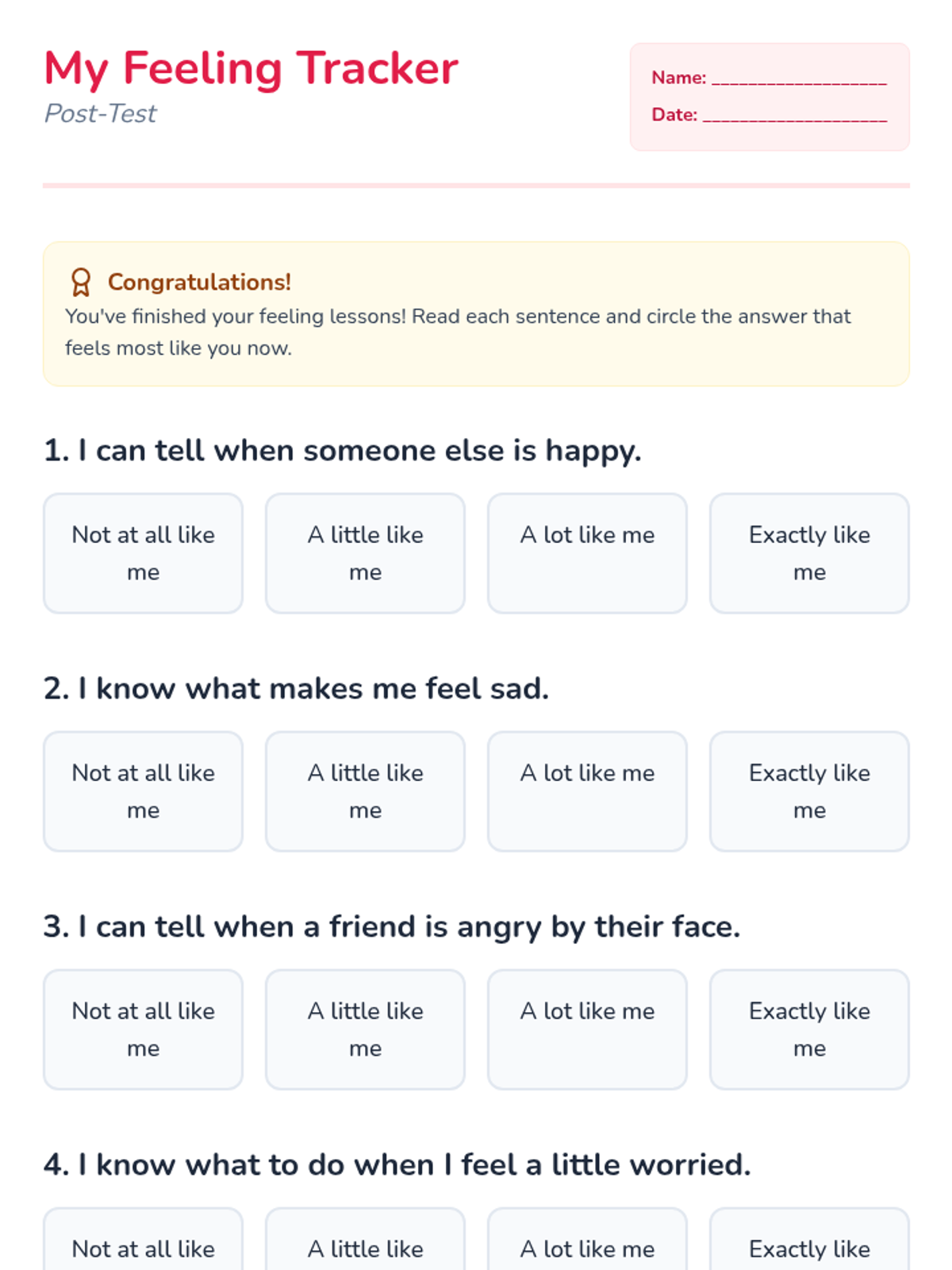The height and width of the screenshot is (1270, 952).
Task: Choose 'A little like me' for angry friend question
Action: [x=365, y=1029]
